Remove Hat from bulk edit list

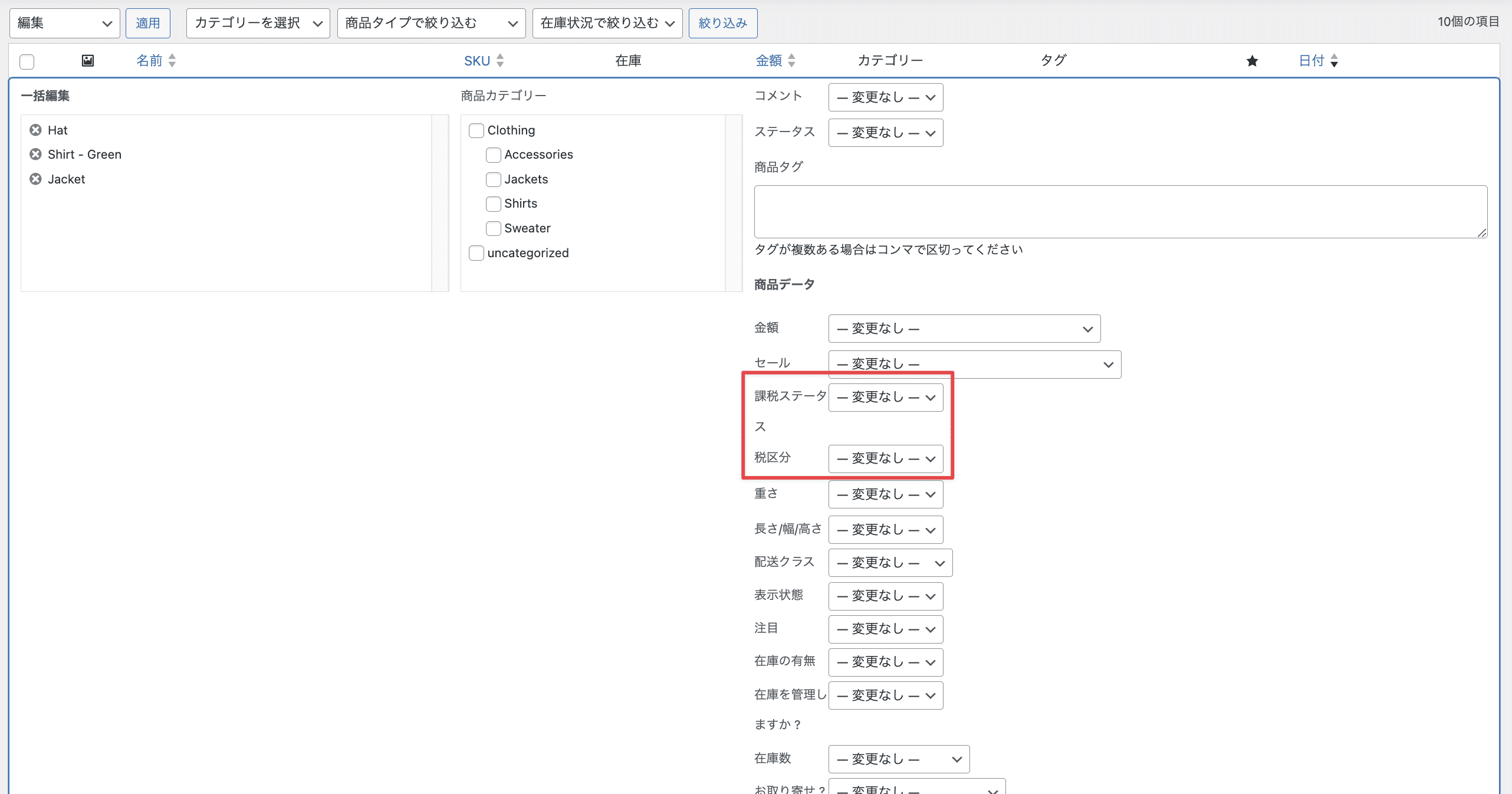(x=35, y=130)
